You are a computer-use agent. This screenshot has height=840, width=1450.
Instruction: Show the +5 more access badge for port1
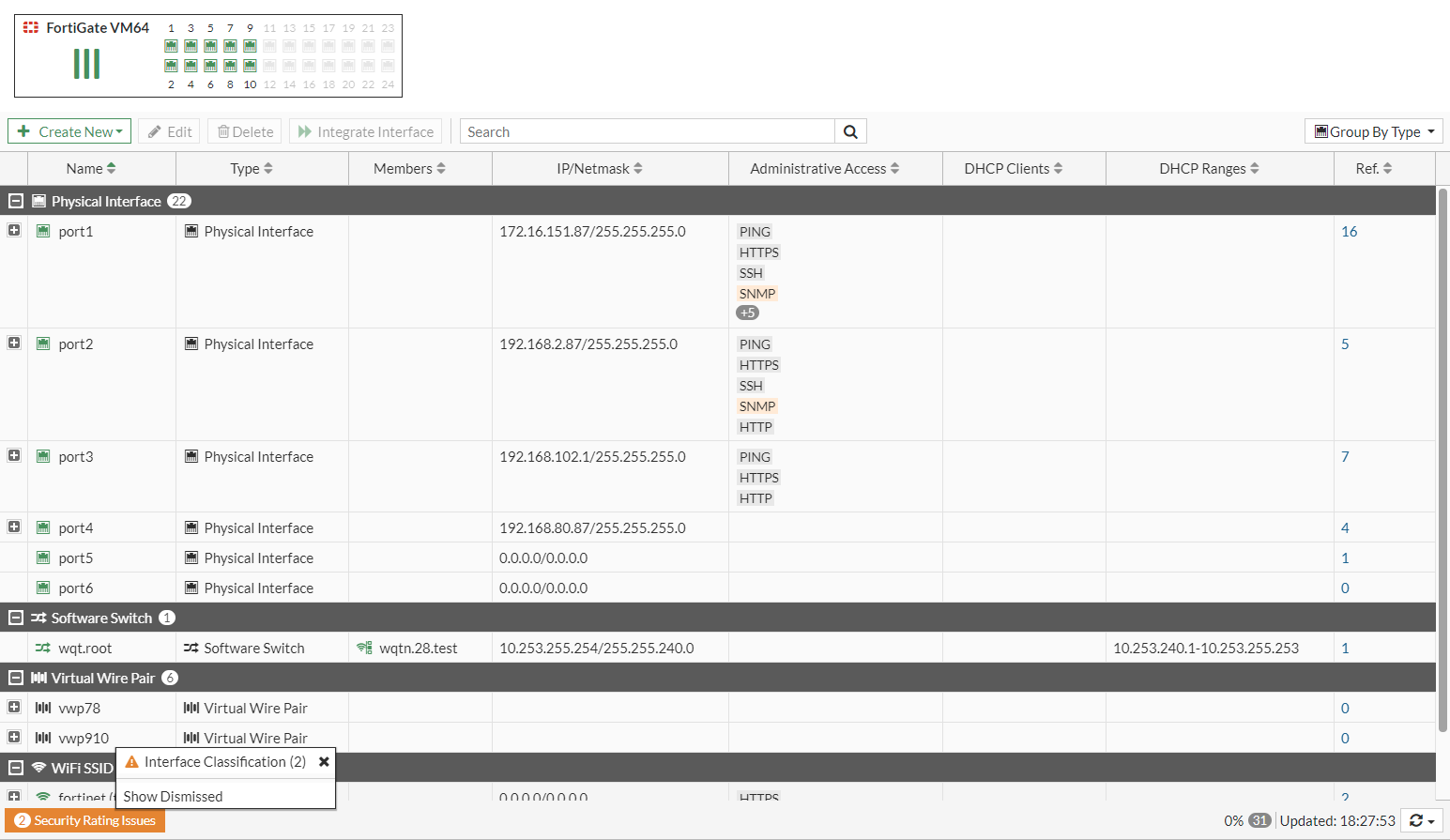pos(748,313)
